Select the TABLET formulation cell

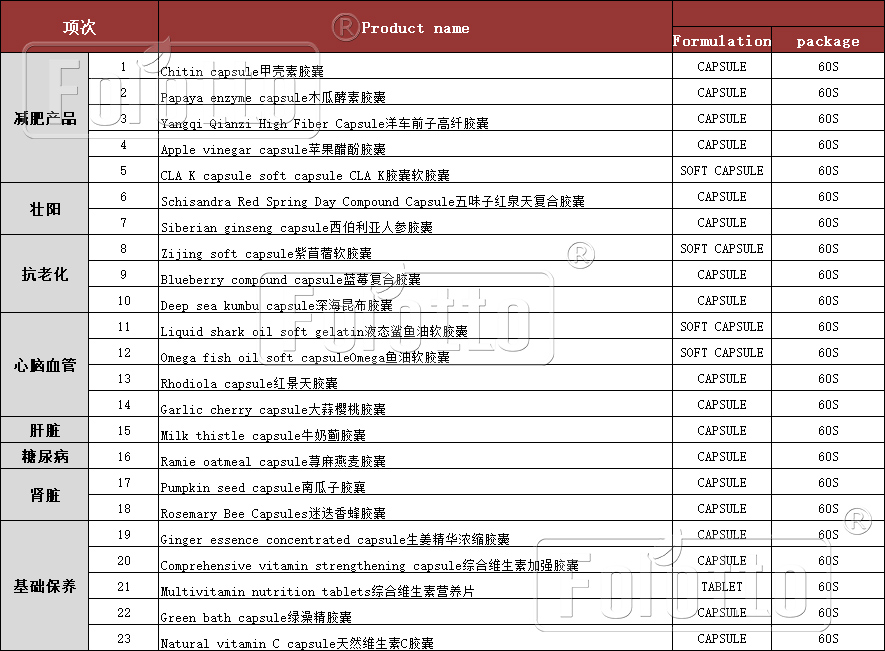coord(721,586)
